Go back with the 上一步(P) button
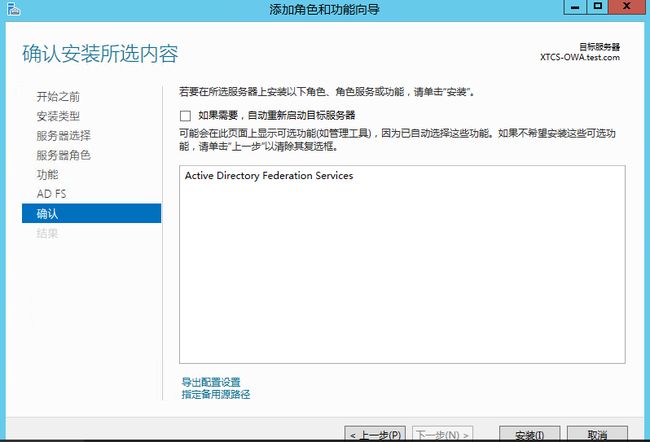The image size is (650, 442). (x=376, y=435)
